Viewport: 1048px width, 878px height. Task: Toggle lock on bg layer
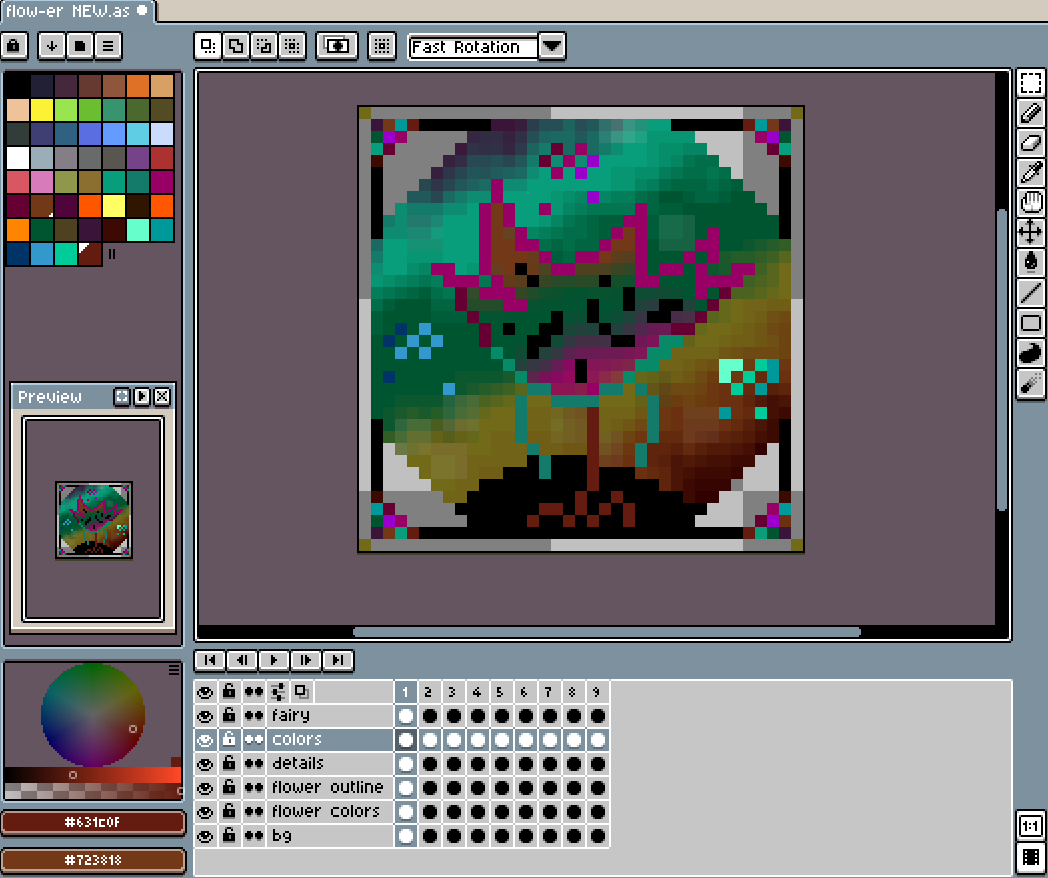(x=229, y=836)
